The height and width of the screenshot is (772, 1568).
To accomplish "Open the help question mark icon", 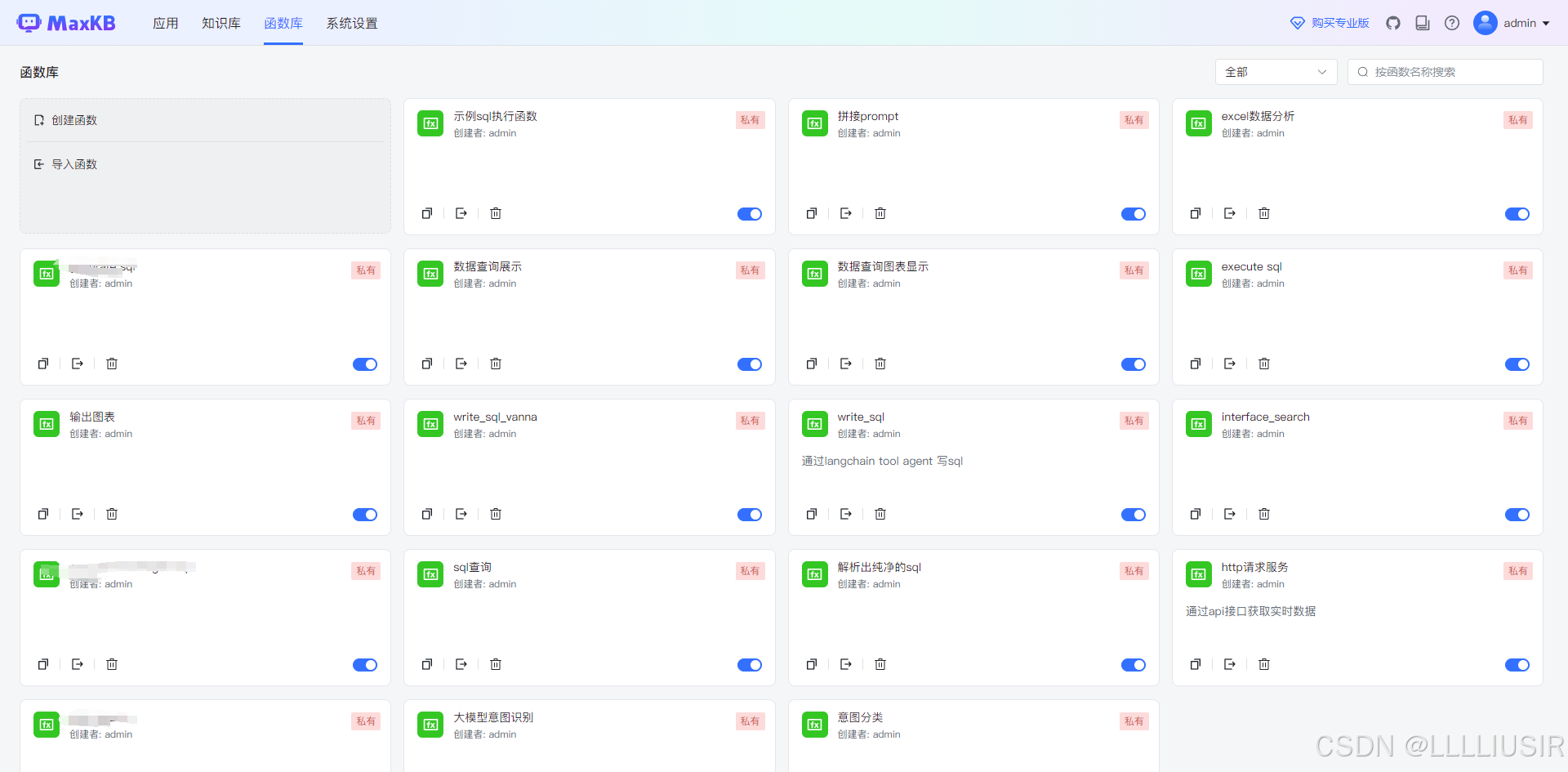I will [1452, 23].
